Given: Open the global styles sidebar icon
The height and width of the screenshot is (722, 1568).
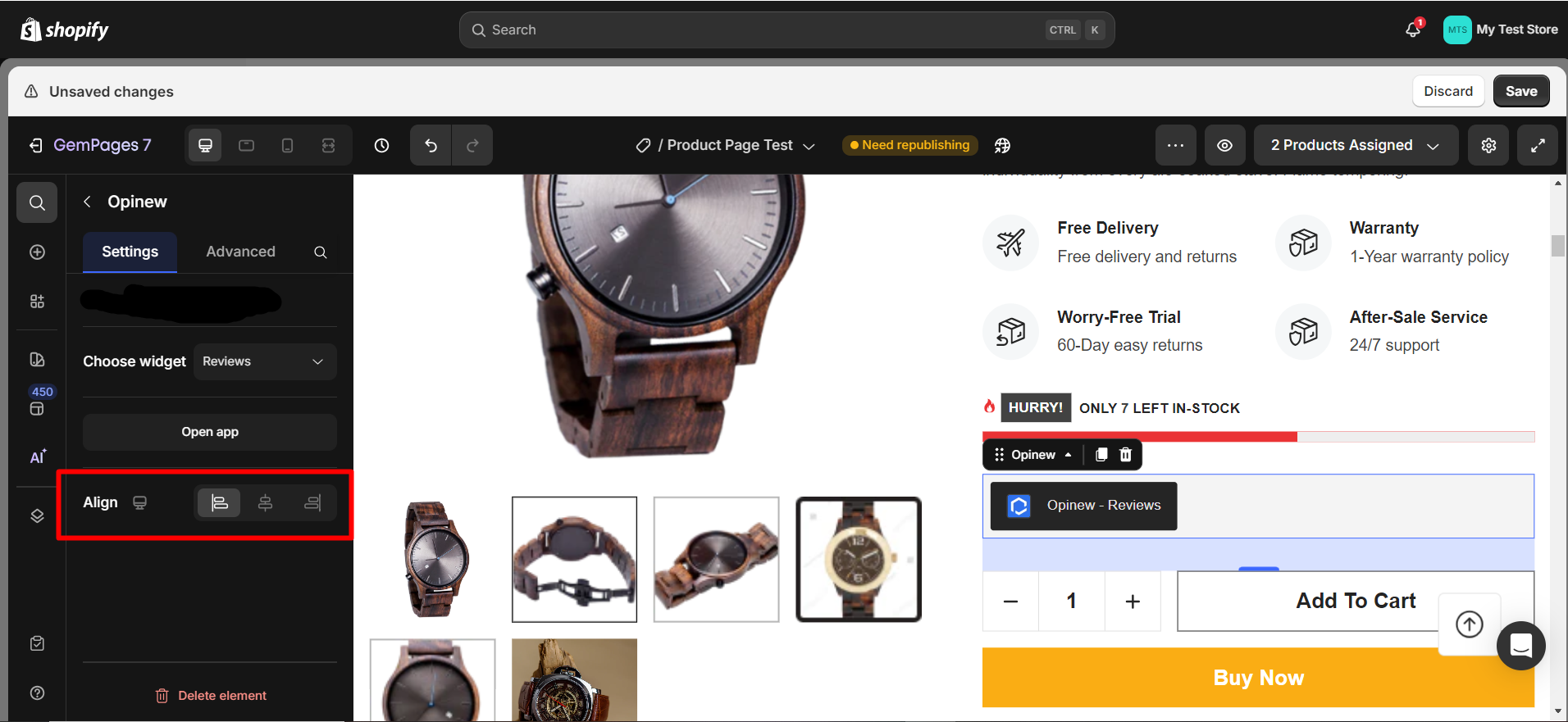Looking at the screenshot, I should coord(37,359).
